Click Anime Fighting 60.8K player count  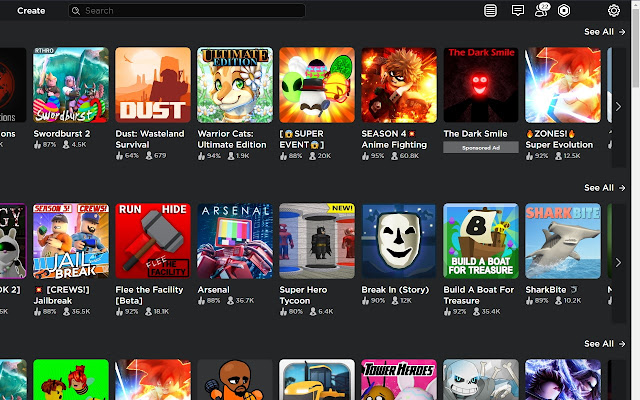405,156
